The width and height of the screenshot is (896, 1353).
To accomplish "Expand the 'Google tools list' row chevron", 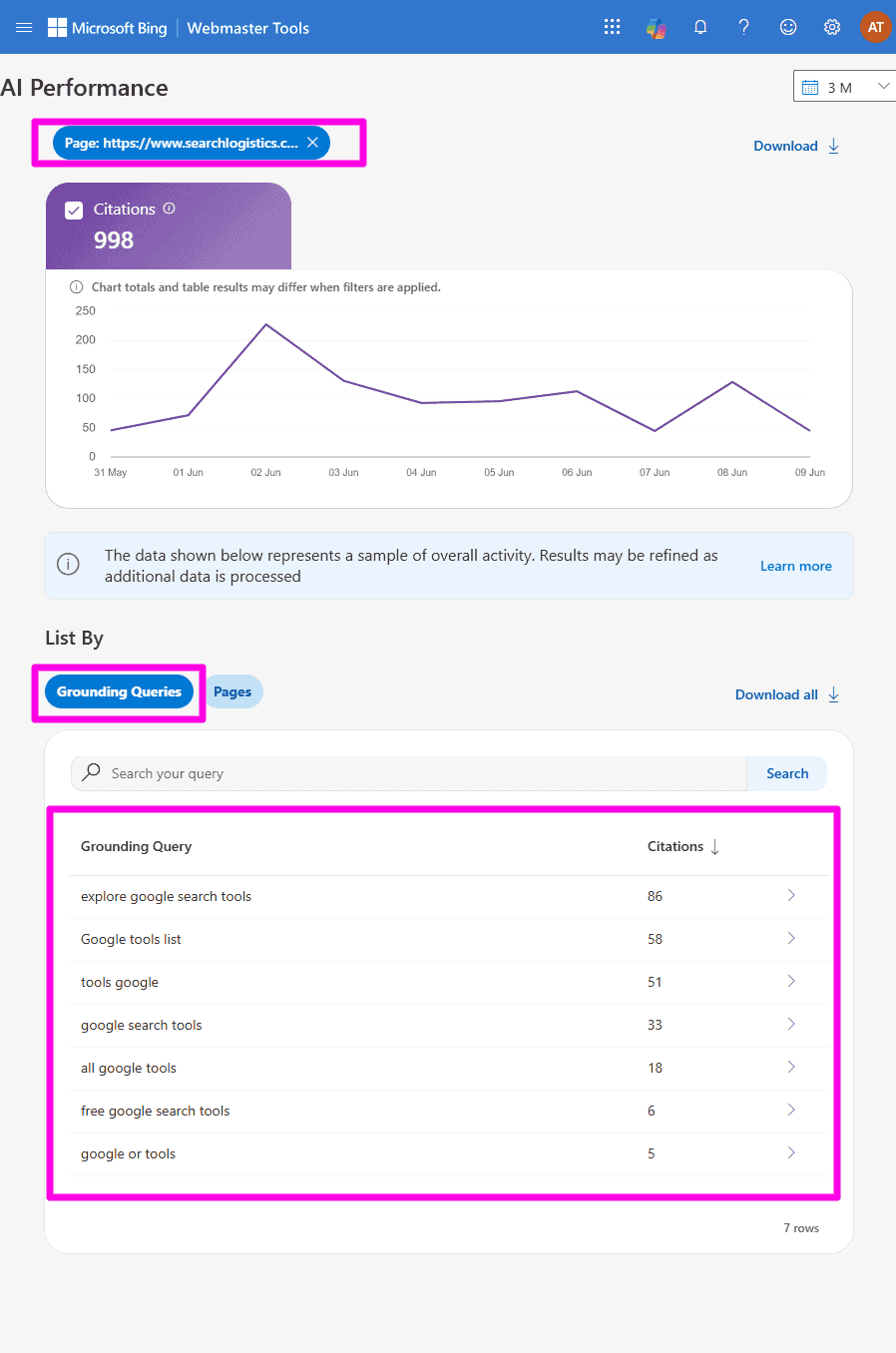I will click(x=791, y=938).
